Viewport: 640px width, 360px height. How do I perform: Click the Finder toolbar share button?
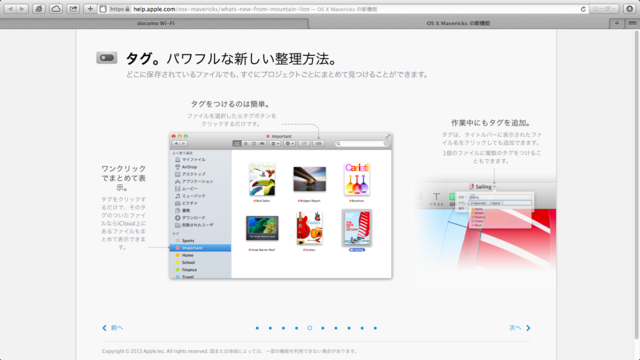pos(304,144)
